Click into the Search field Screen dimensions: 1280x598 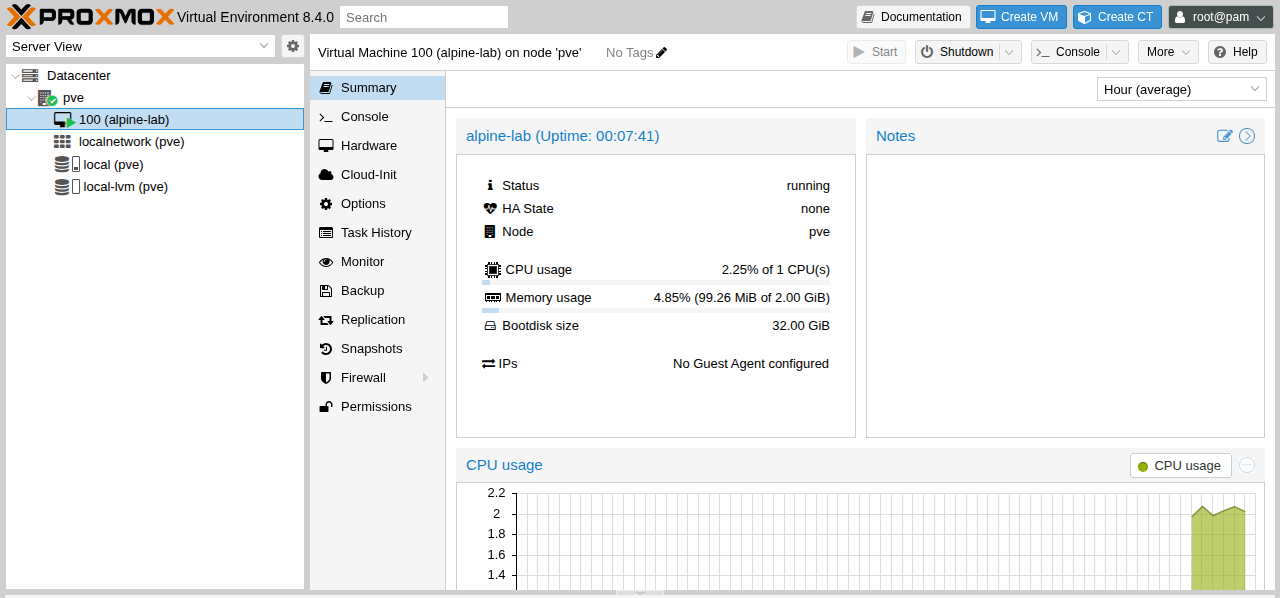coord(424,17)
